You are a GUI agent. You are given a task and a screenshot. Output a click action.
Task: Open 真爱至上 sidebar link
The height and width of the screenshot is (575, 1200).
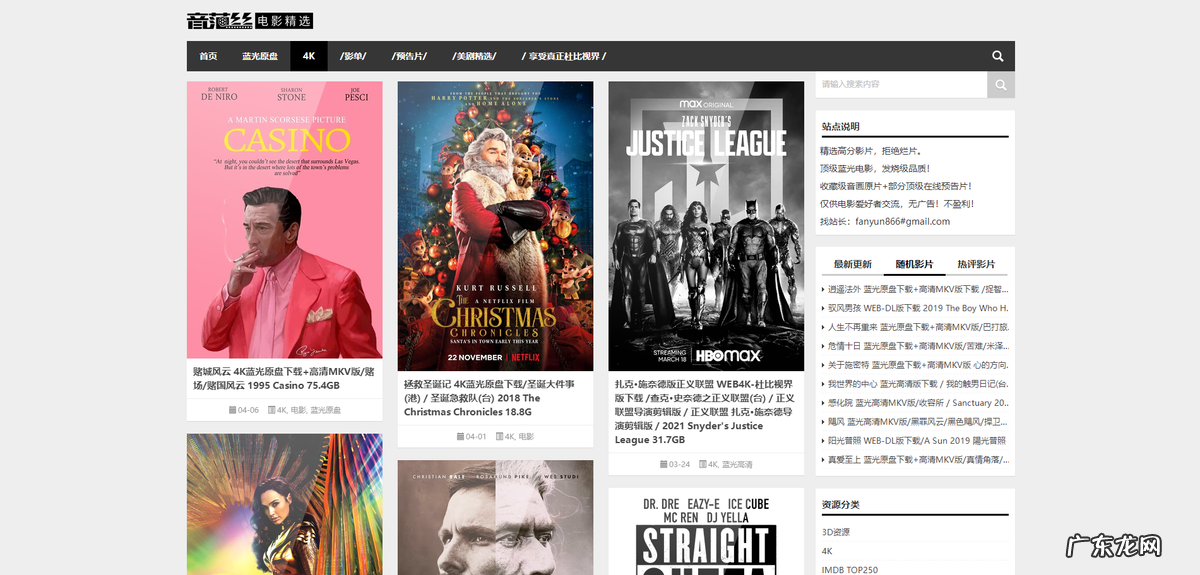click(917, 459)
